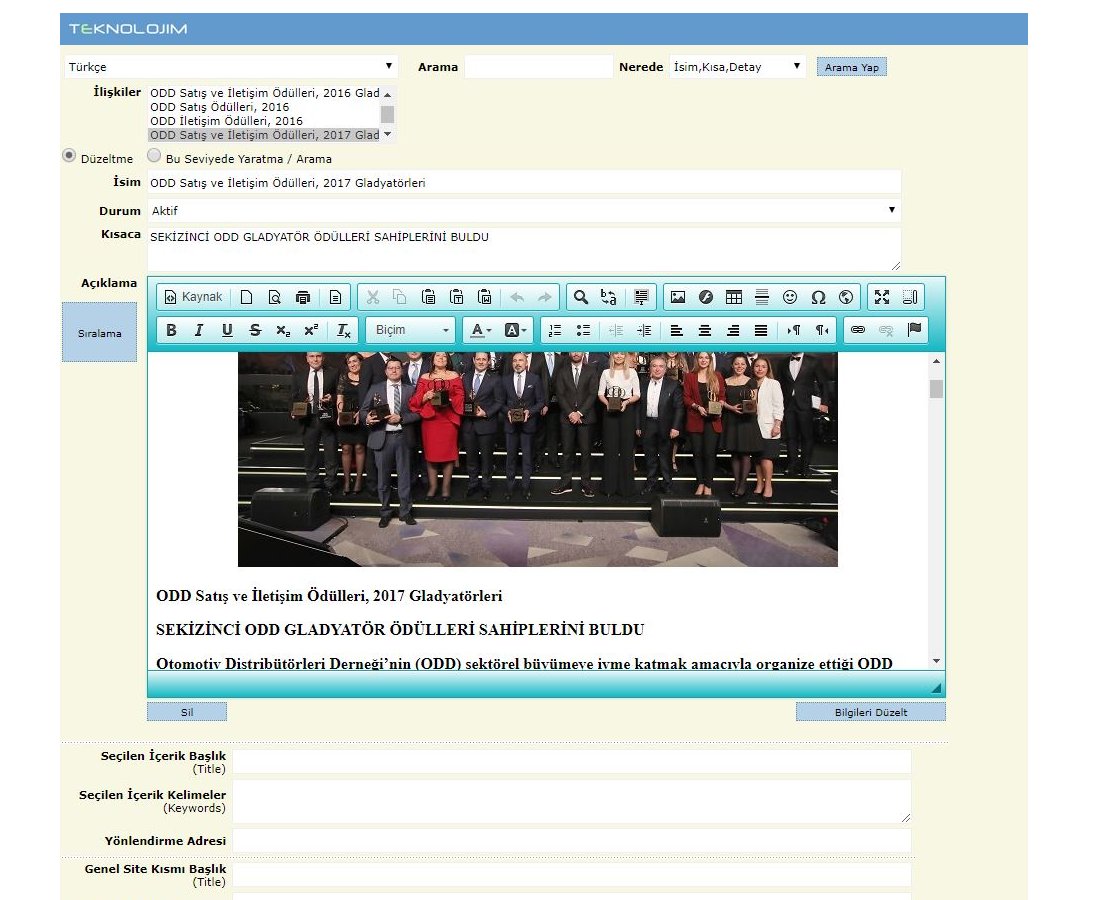Insert a smiley icon
Screen dimensions: 1100x900
point(790,297)
